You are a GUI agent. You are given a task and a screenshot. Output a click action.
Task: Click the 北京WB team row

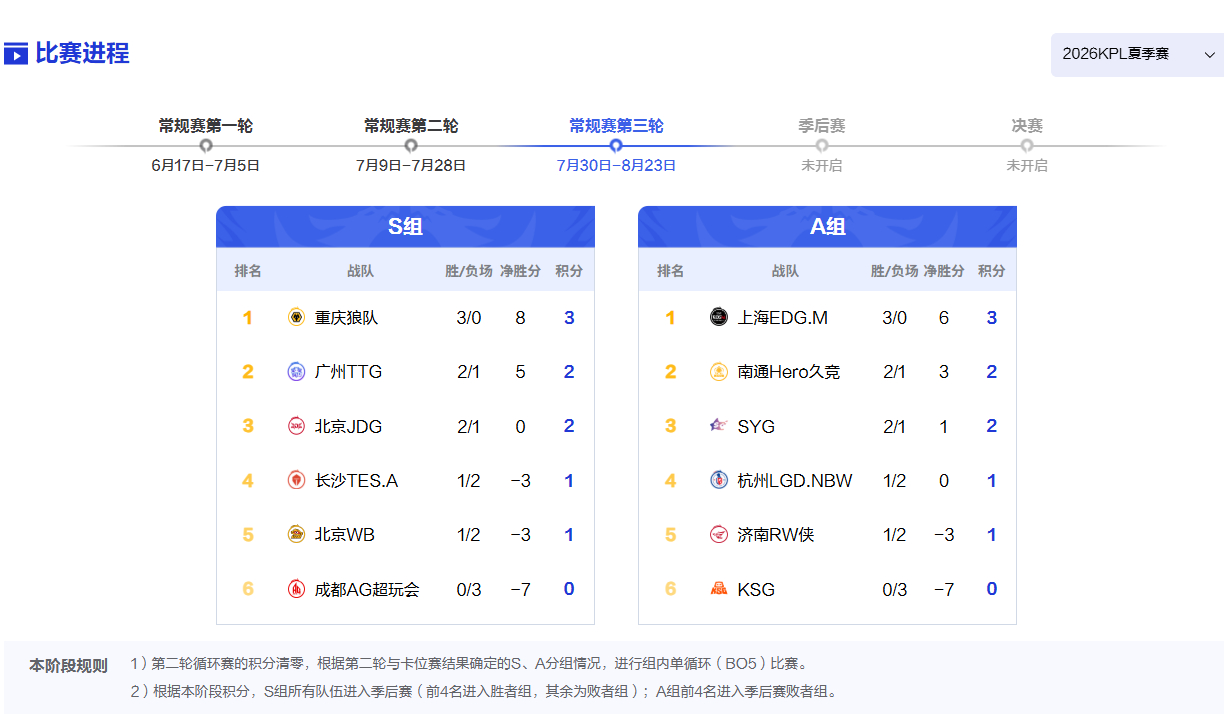(x=405, y=535)
